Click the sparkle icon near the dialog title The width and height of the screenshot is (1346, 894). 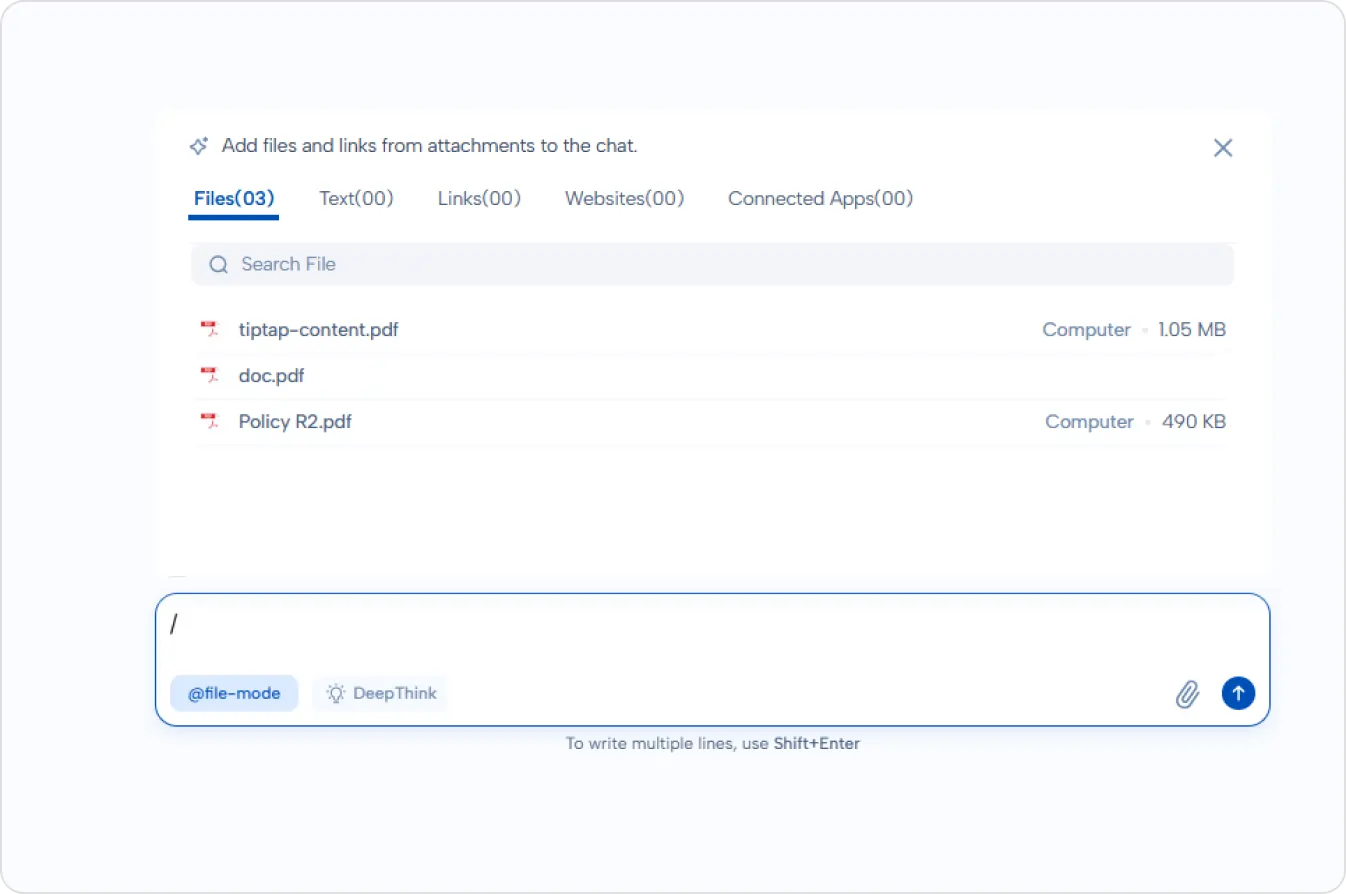click(x=198, y=145)
